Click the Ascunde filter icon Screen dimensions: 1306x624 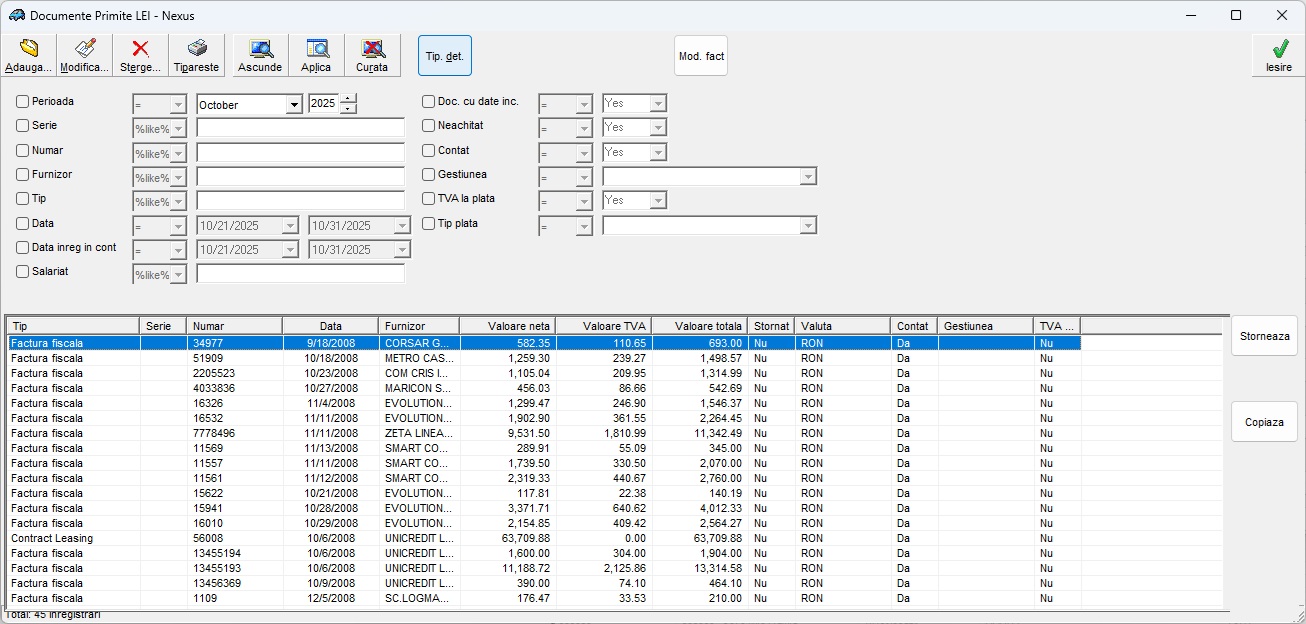click(260, 49)
